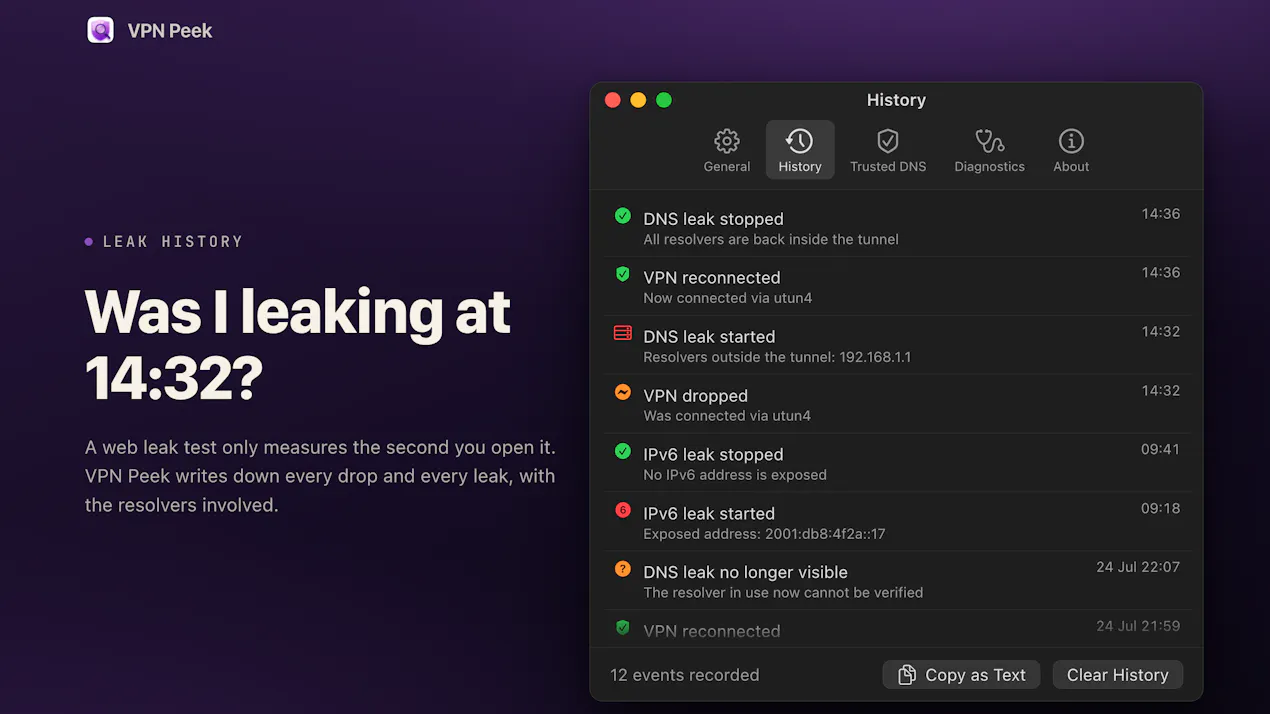Select the 'DNS leak started' event title
This screenshot has width=1270, height=714.
point(709,337)
